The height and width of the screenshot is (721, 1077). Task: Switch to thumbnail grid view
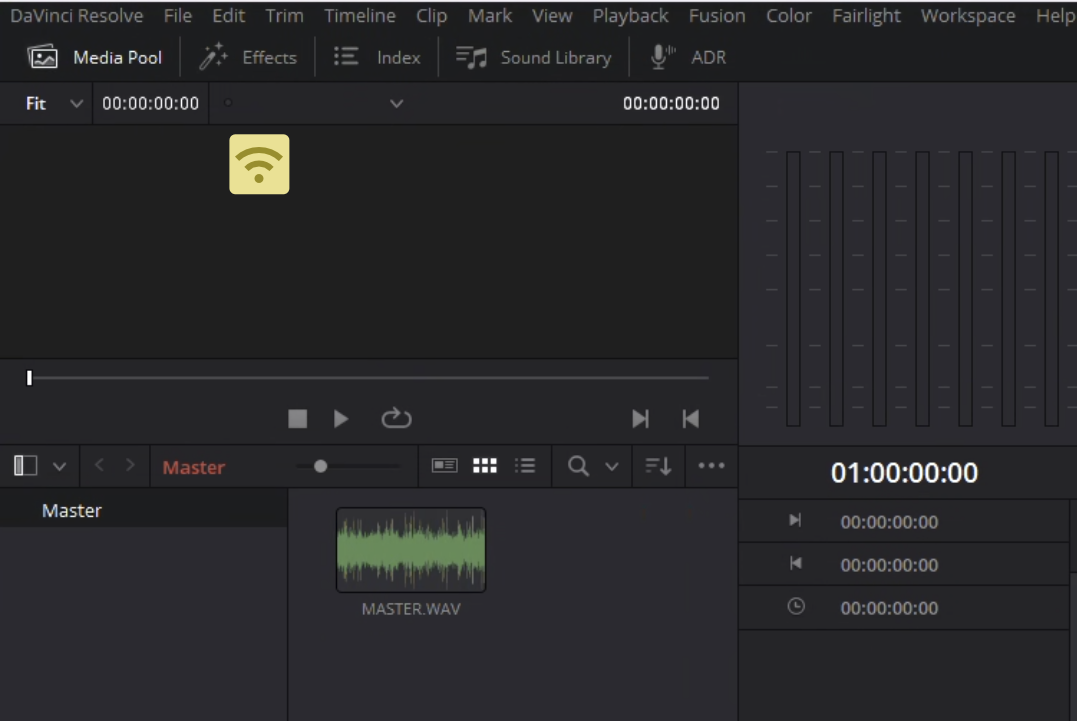tap(485, 466)
